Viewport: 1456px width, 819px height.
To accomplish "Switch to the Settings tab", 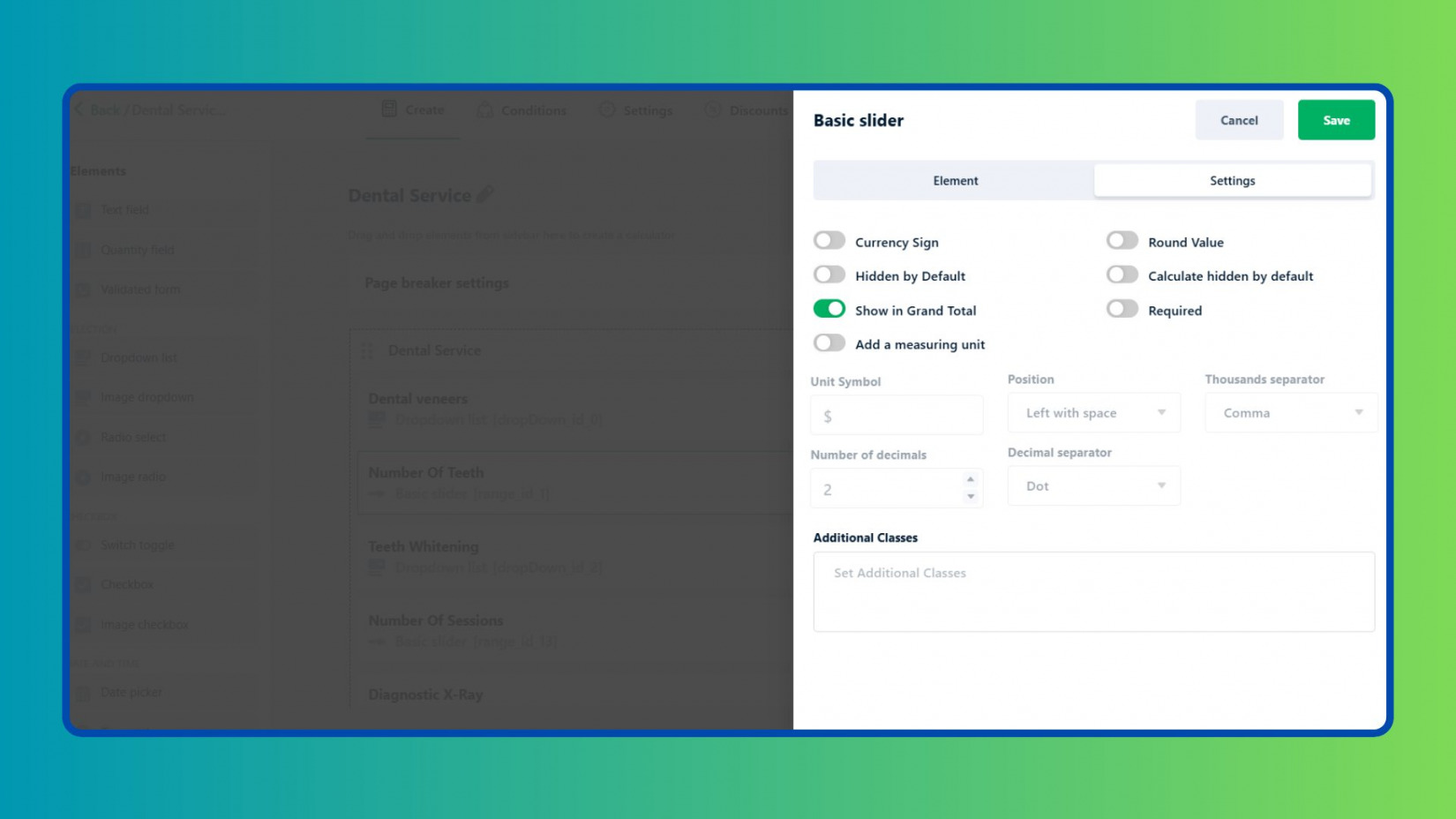I will pyautogui.click(x=1232, y=180).
